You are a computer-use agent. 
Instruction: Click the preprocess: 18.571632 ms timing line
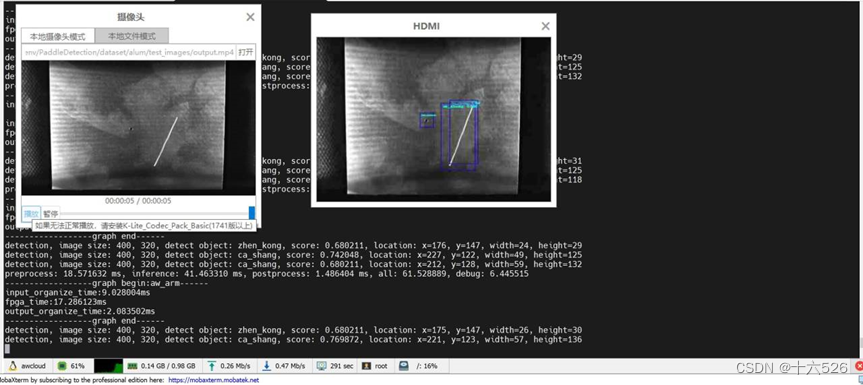pos(266,273)
